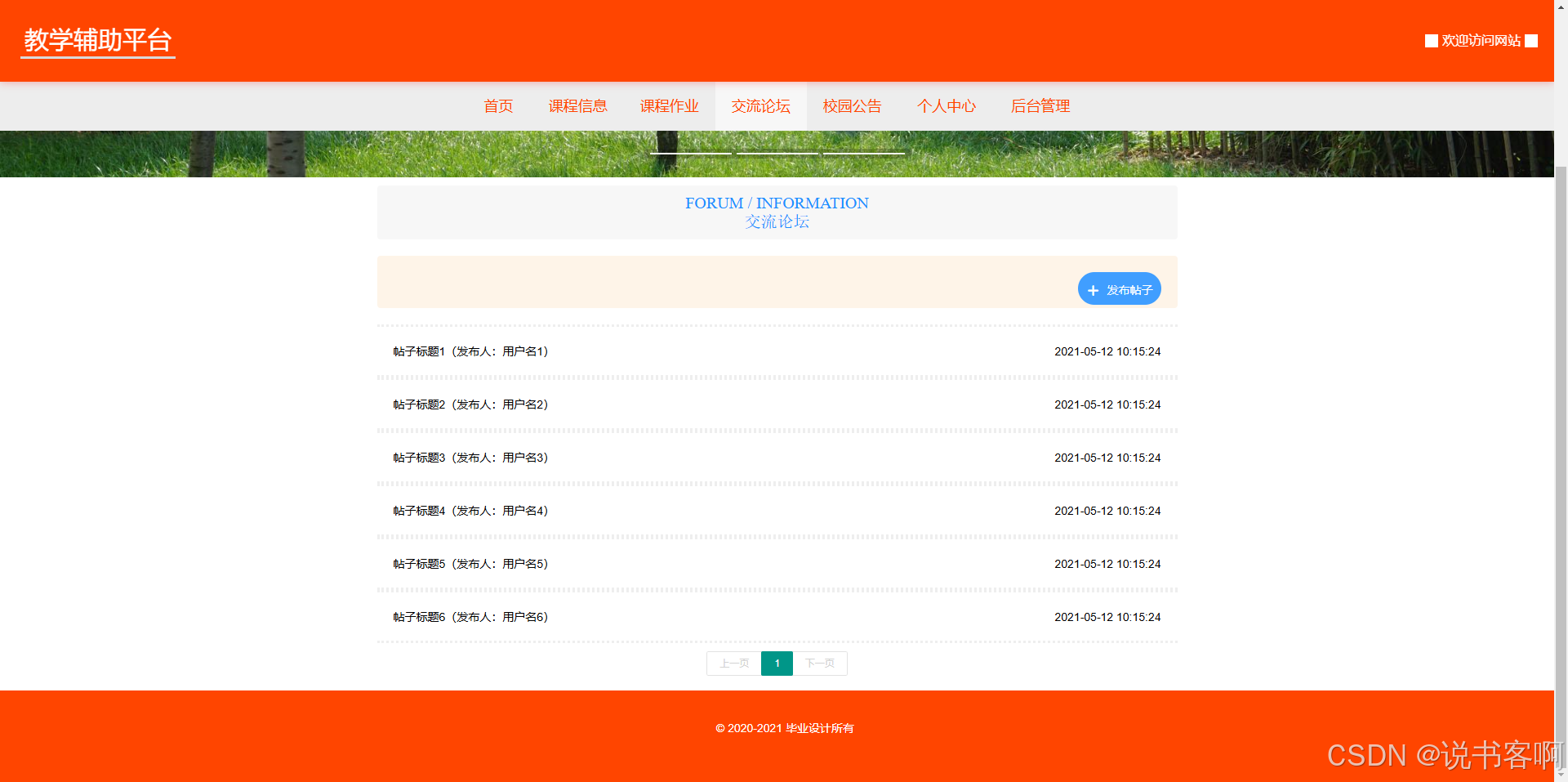Viewport: 1568px width, 782px height.
Task: Open the 校园公告 nav item
Action: (x=853, y=106)
